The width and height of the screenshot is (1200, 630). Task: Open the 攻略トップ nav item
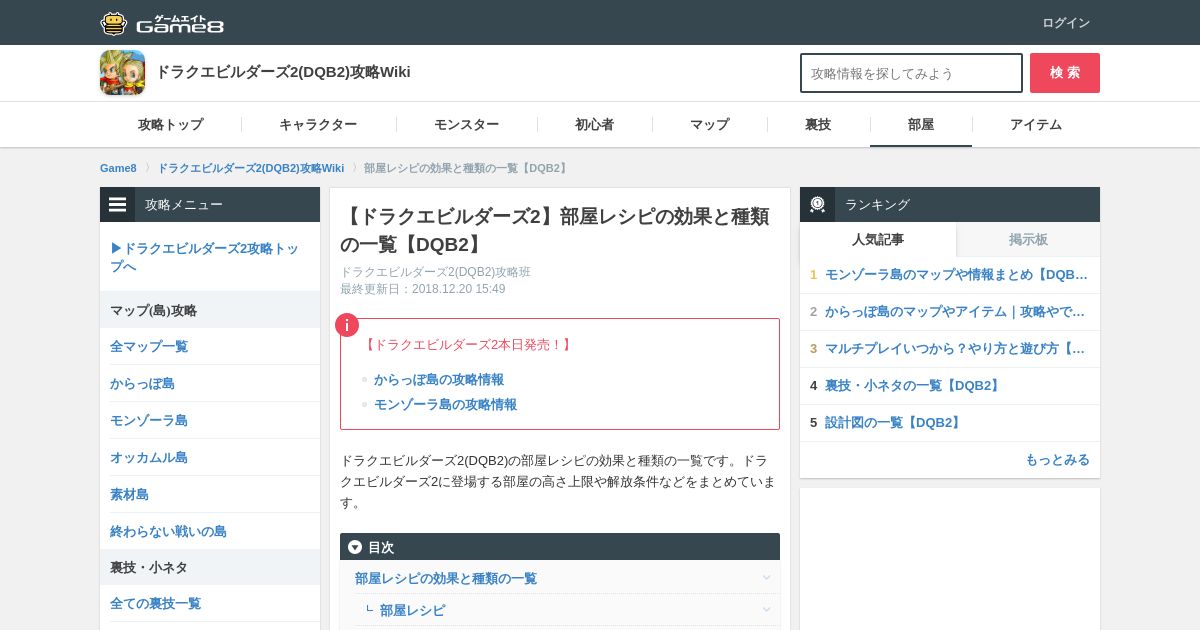[170, 125]
